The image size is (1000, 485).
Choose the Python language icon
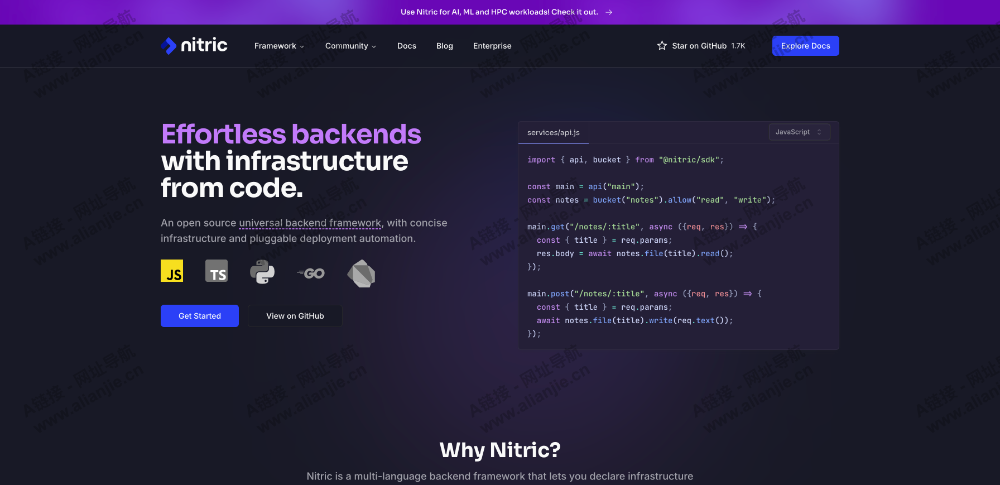coord(262,272)
